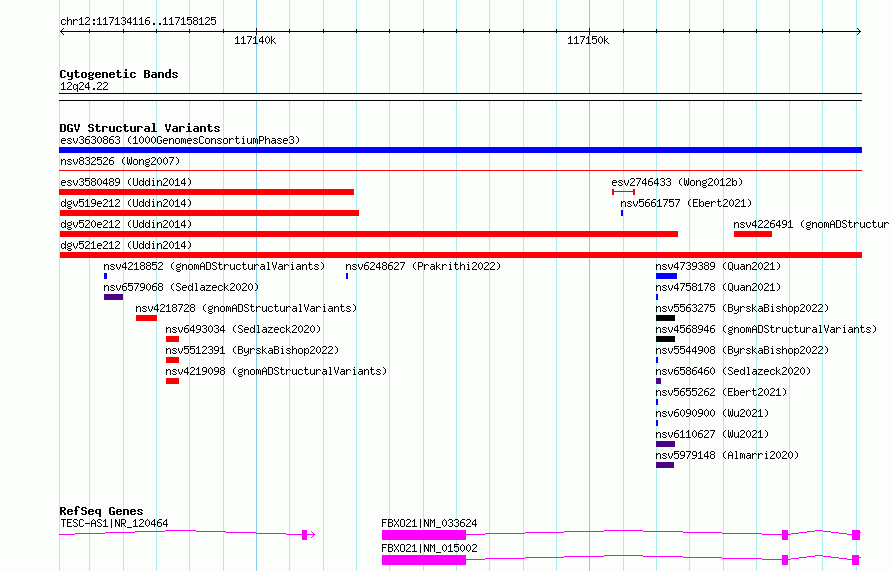Click the red bar beneath dgv519e212
Viewport: 890px width, 571px height.
tap(209, 213)
